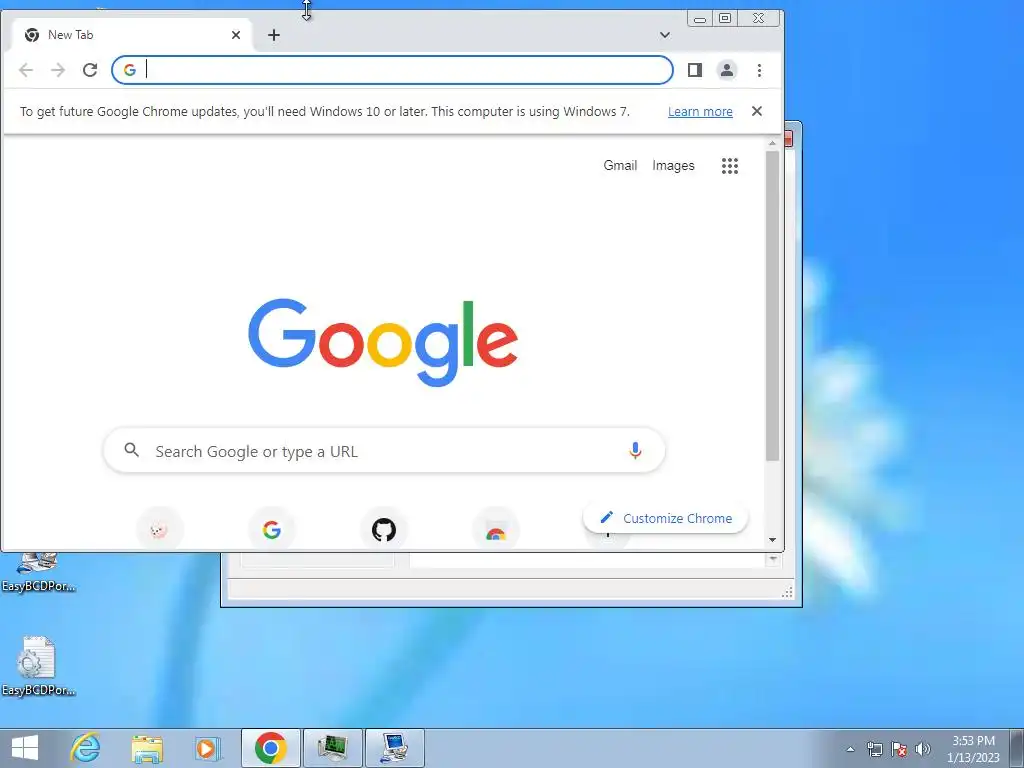Open the Windows Start button
Viewport: 1024px width, 768px height.
(x=25, y=748)
